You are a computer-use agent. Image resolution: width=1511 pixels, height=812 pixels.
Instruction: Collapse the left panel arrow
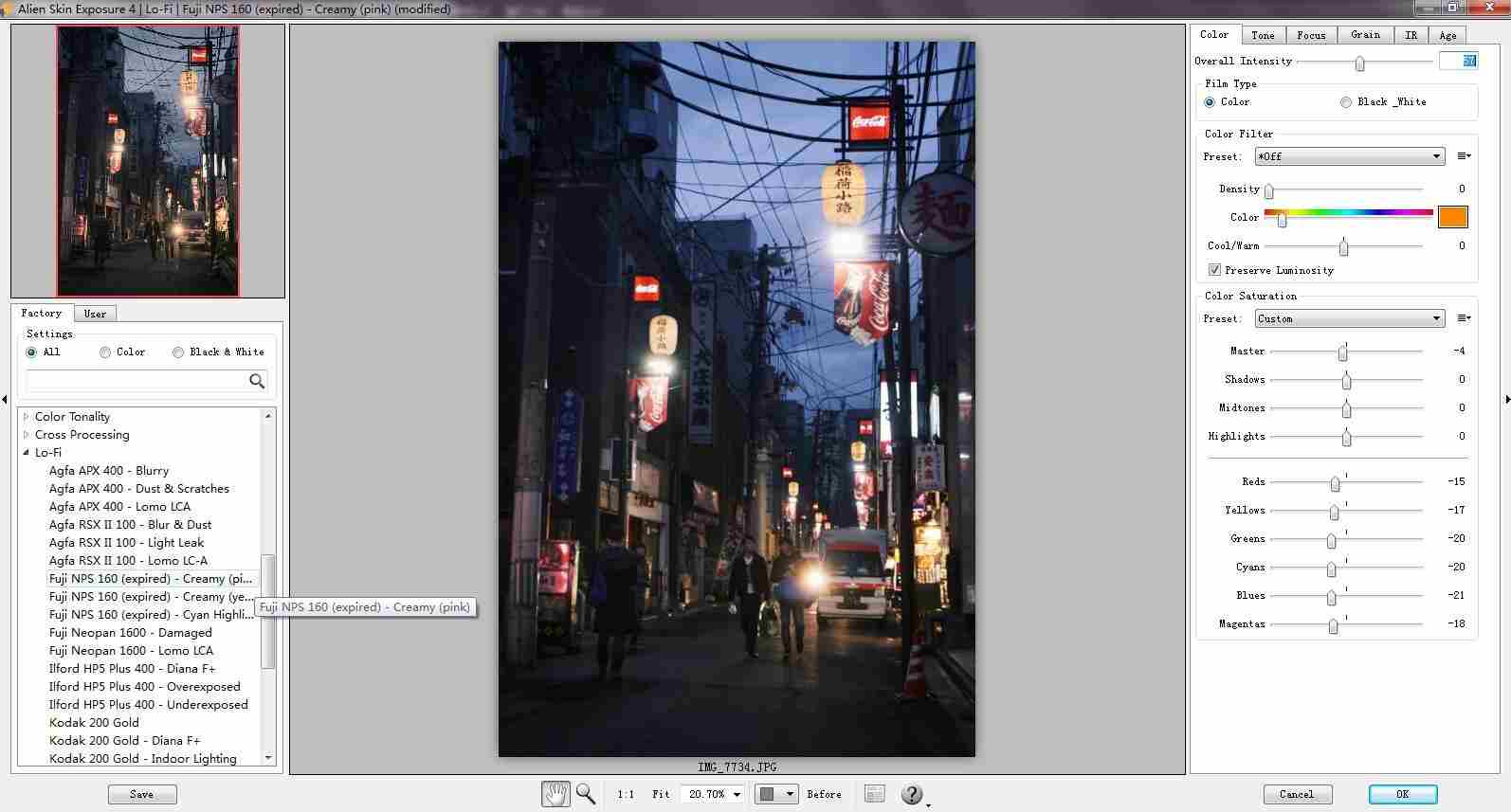pos(5,400)
